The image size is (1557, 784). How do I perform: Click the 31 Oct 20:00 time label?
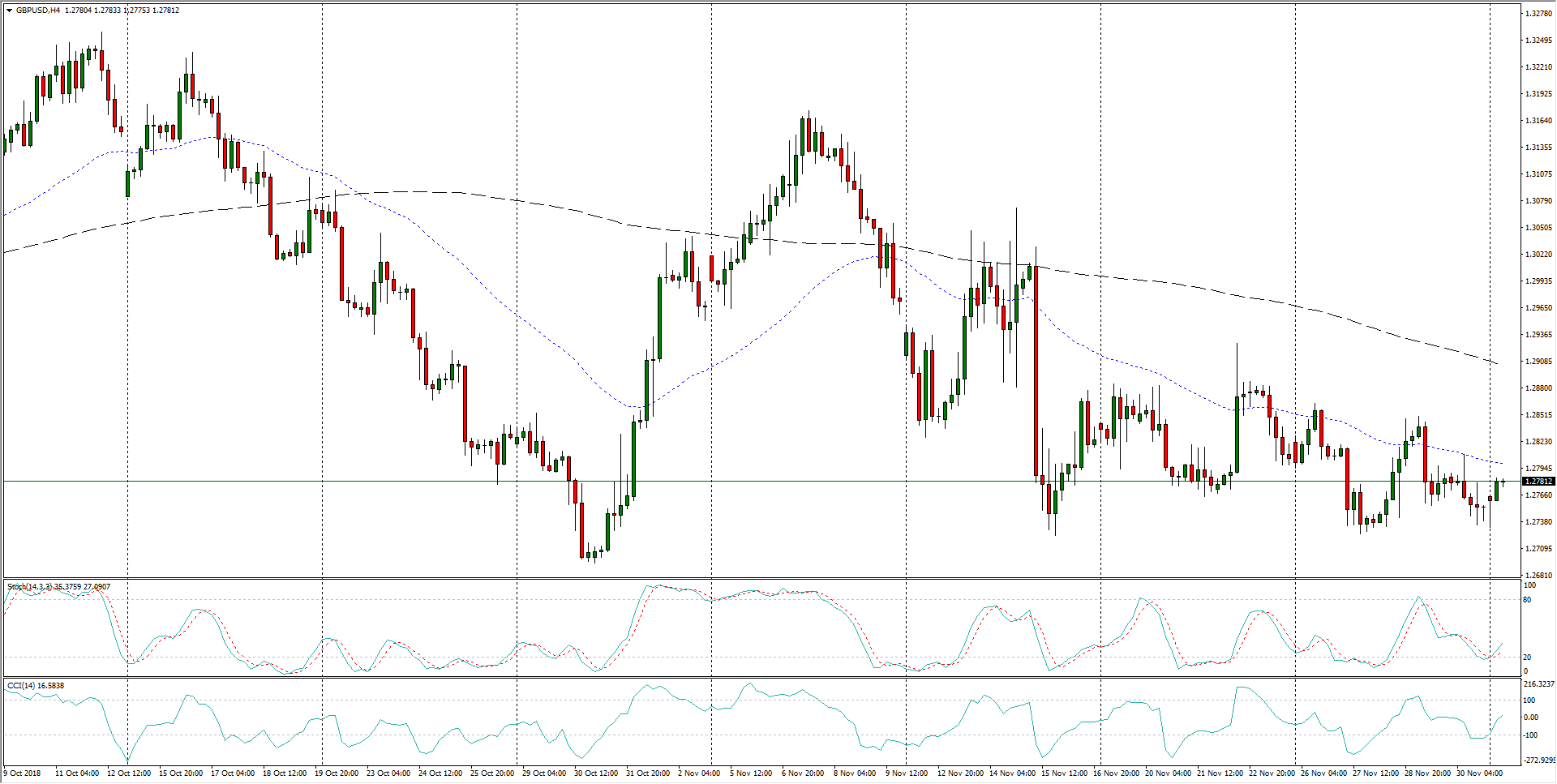click(648, 773)
